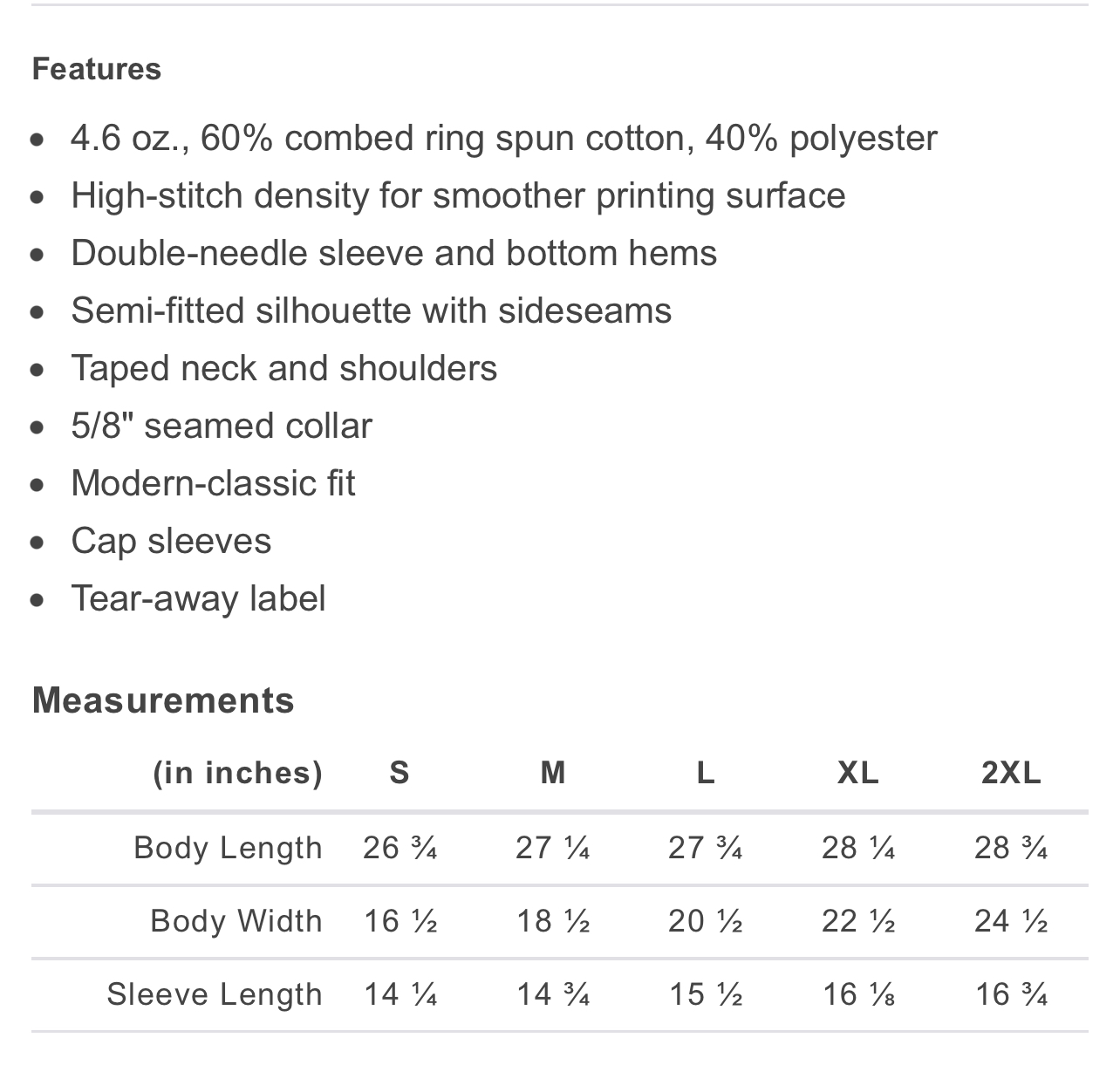Click the Measurements heading
The height and width of the screenshot is (1065, 1120).
(163, 700)
